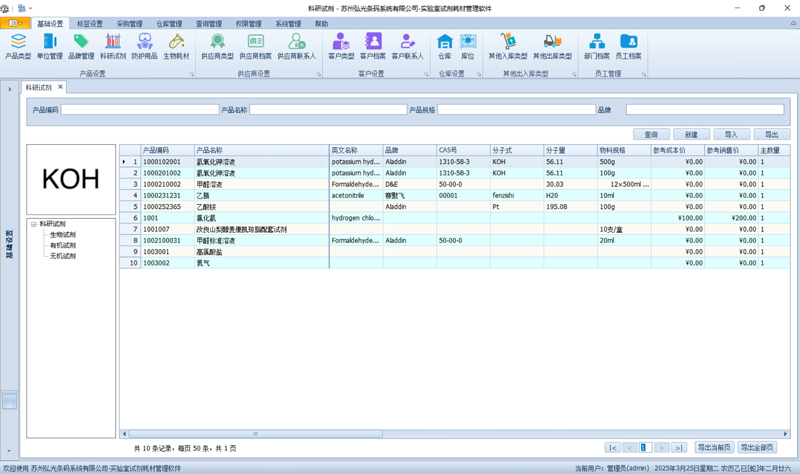Open the 帮助 help tab
Image resolution: width=800 pixels, height=474 pixels.
(x=321, y=23)
